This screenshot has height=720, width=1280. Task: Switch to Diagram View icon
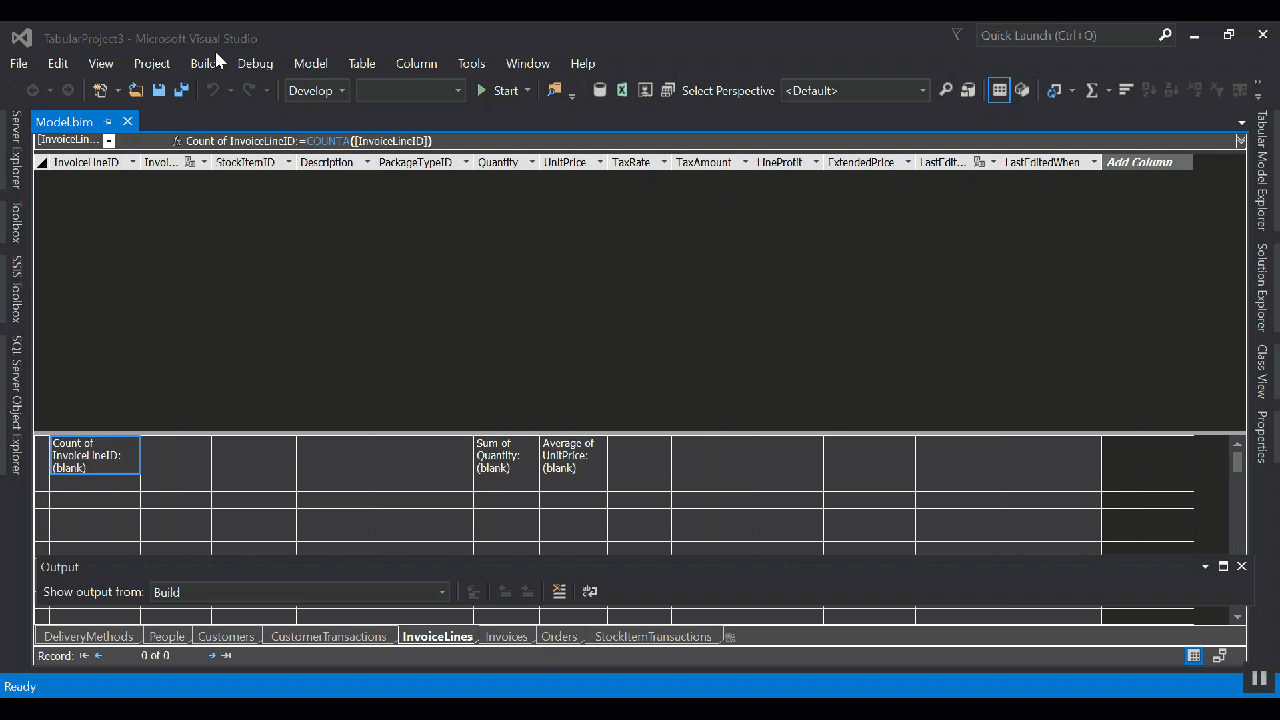(x=1022, y=90)
